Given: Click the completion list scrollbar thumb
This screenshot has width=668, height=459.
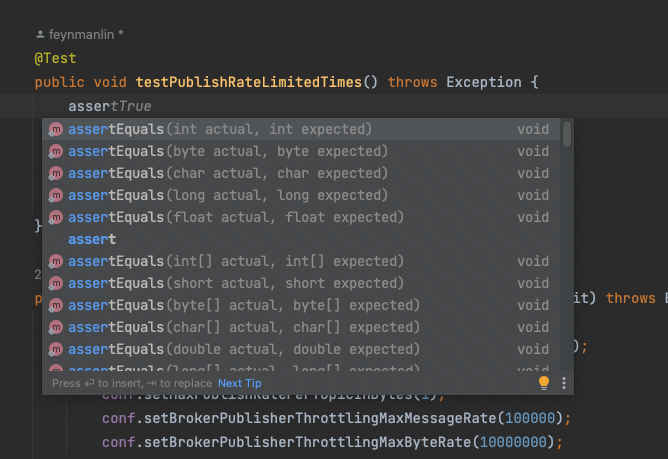Looking at the screenshot, I should pyautogui.click(x=567, y=134).
